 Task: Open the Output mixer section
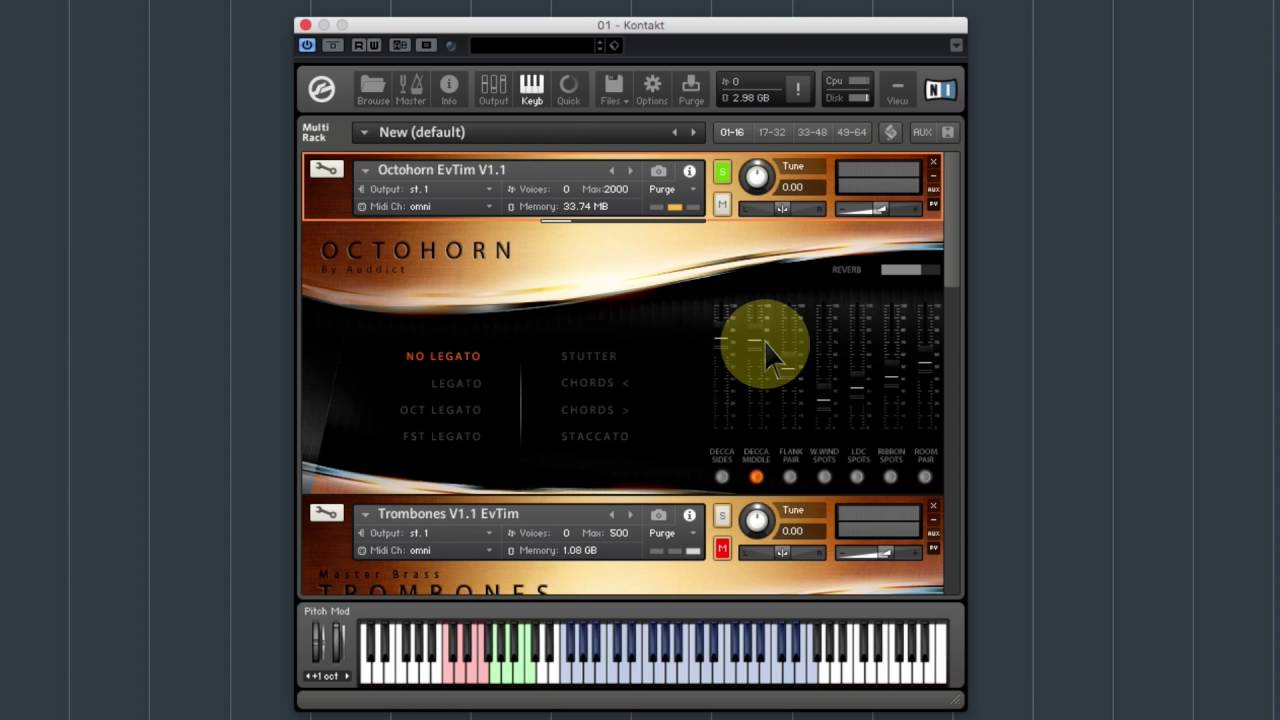(493, 89)
